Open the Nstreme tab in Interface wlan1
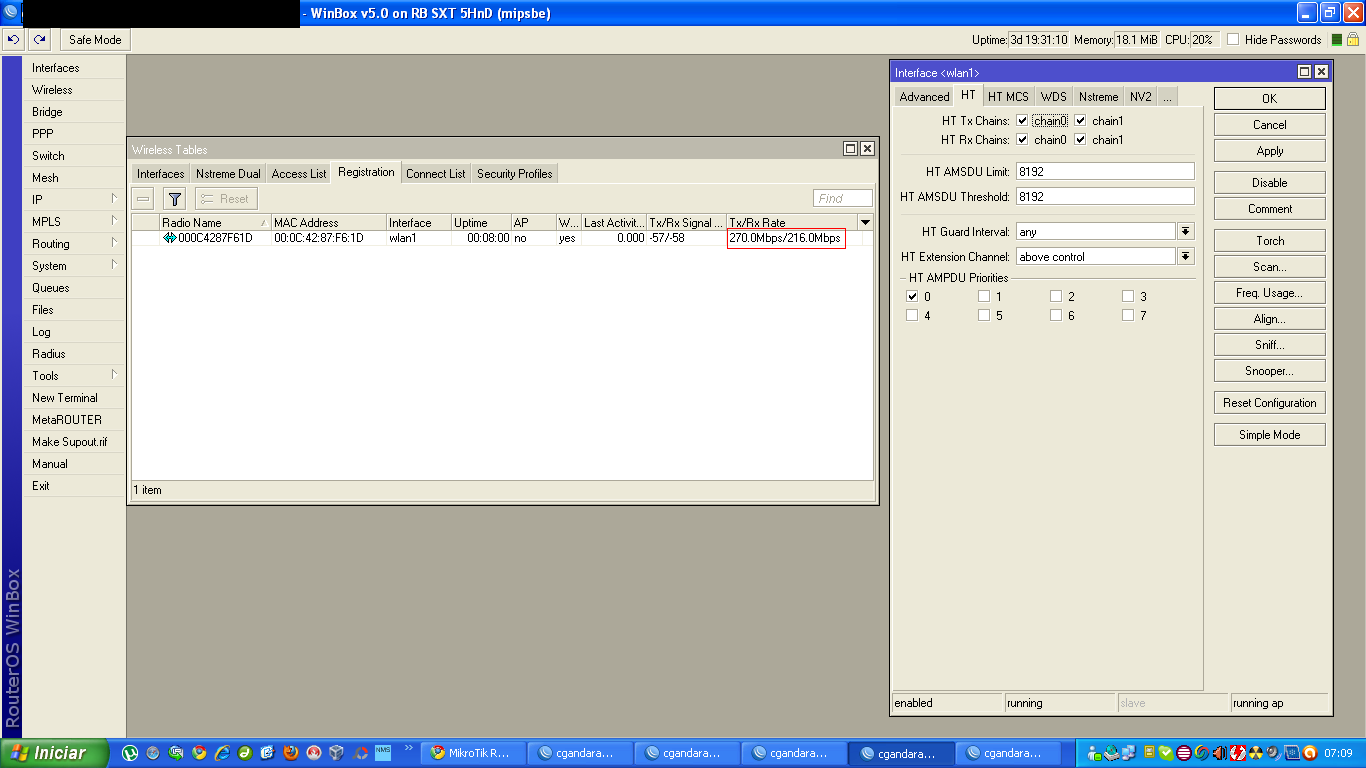The height and width of the screenshot is (768, 1366). click(1098, 97)
